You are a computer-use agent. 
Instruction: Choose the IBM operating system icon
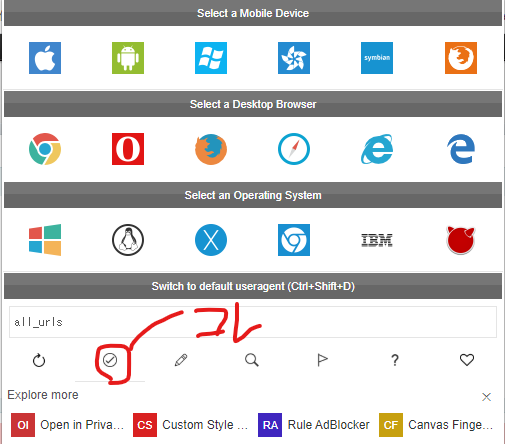coord(377,240)
